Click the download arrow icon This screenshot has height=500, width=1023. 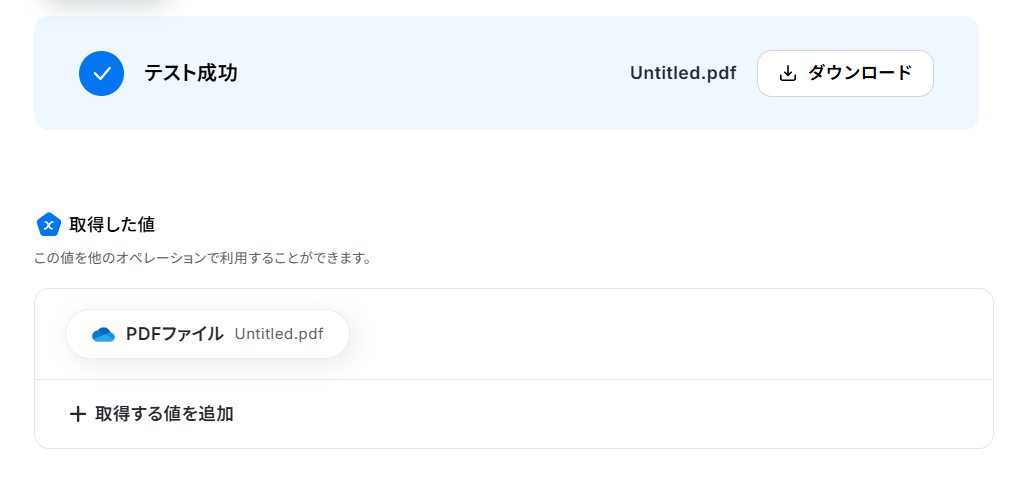[788, 73]
